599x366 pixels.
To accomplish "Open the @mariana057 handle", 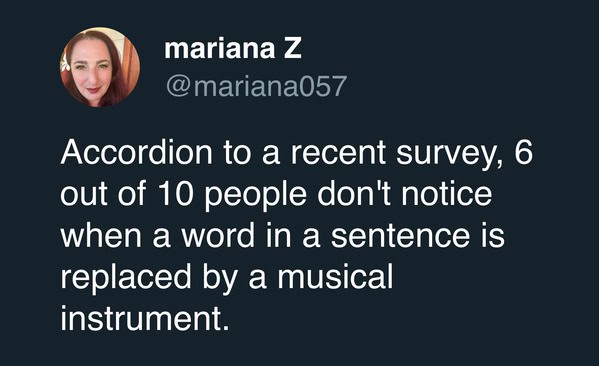I will pyautogui.click(x=256, y=86).
